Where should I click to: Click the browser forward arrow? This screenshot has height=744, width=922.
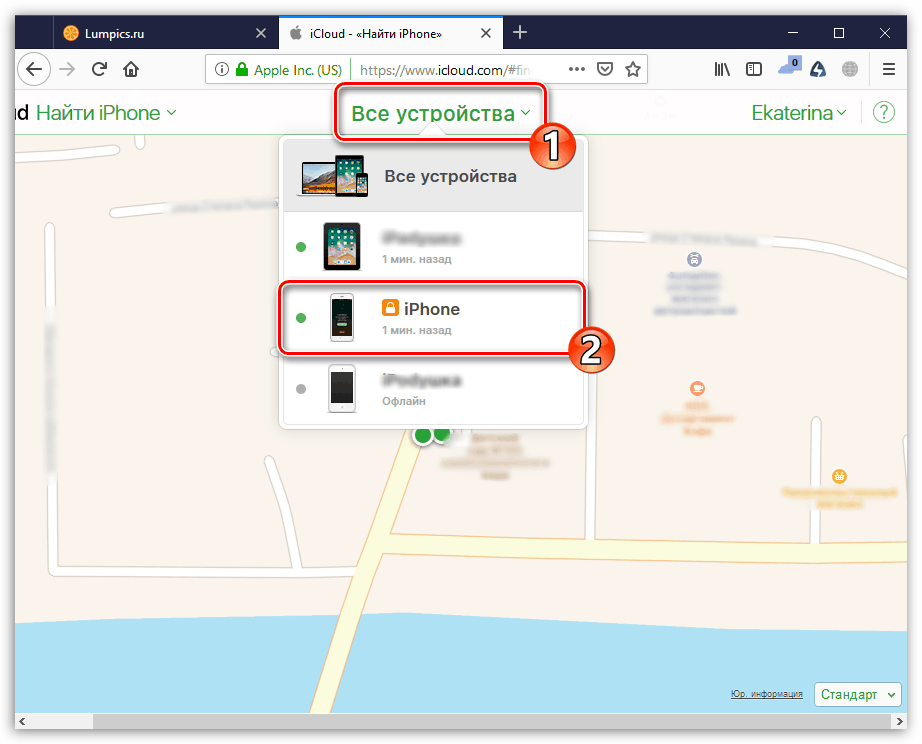pos(67,69)
